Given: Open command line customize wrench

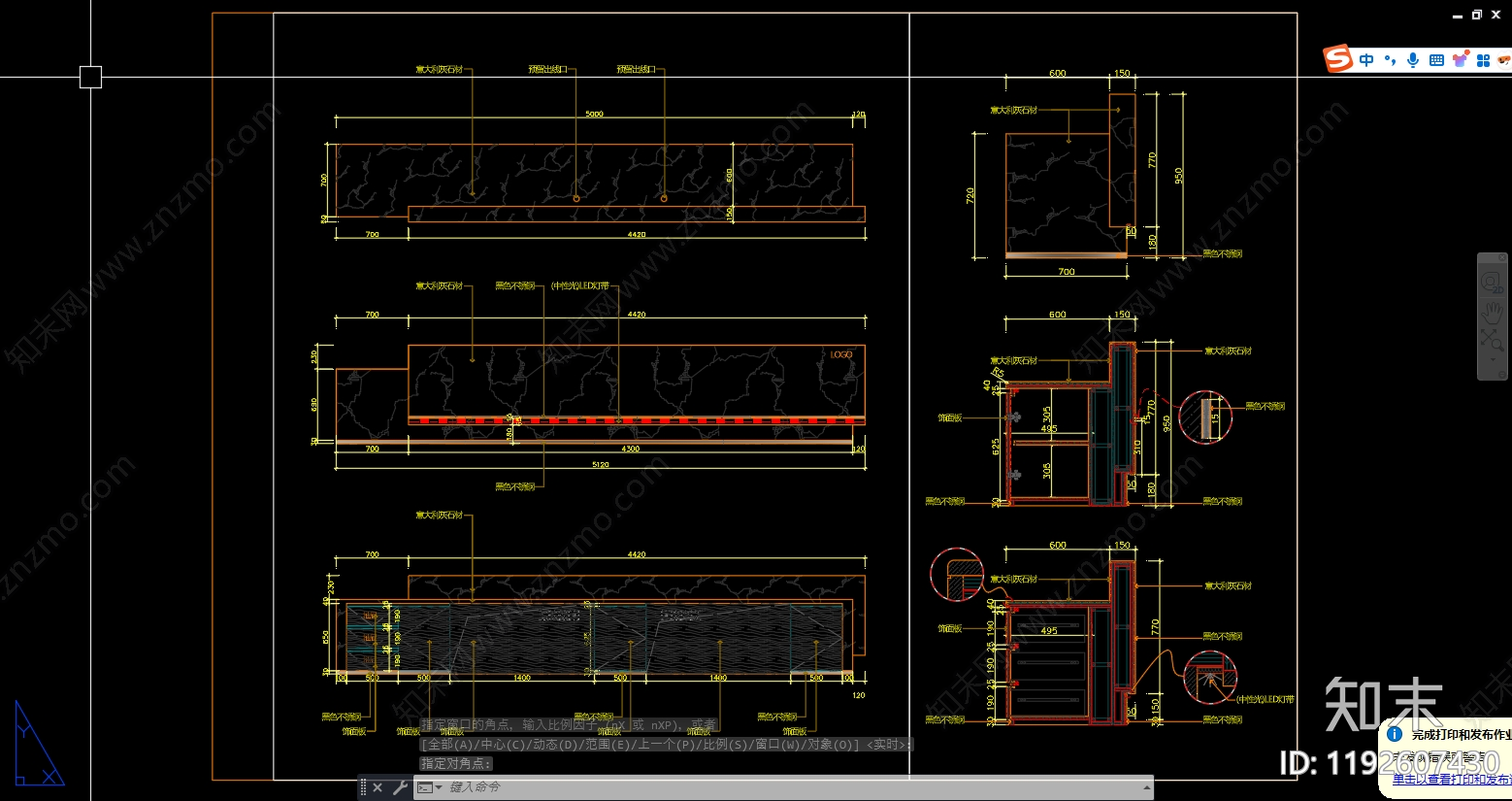Looking at the screenshot, I should tap(400, 787).
